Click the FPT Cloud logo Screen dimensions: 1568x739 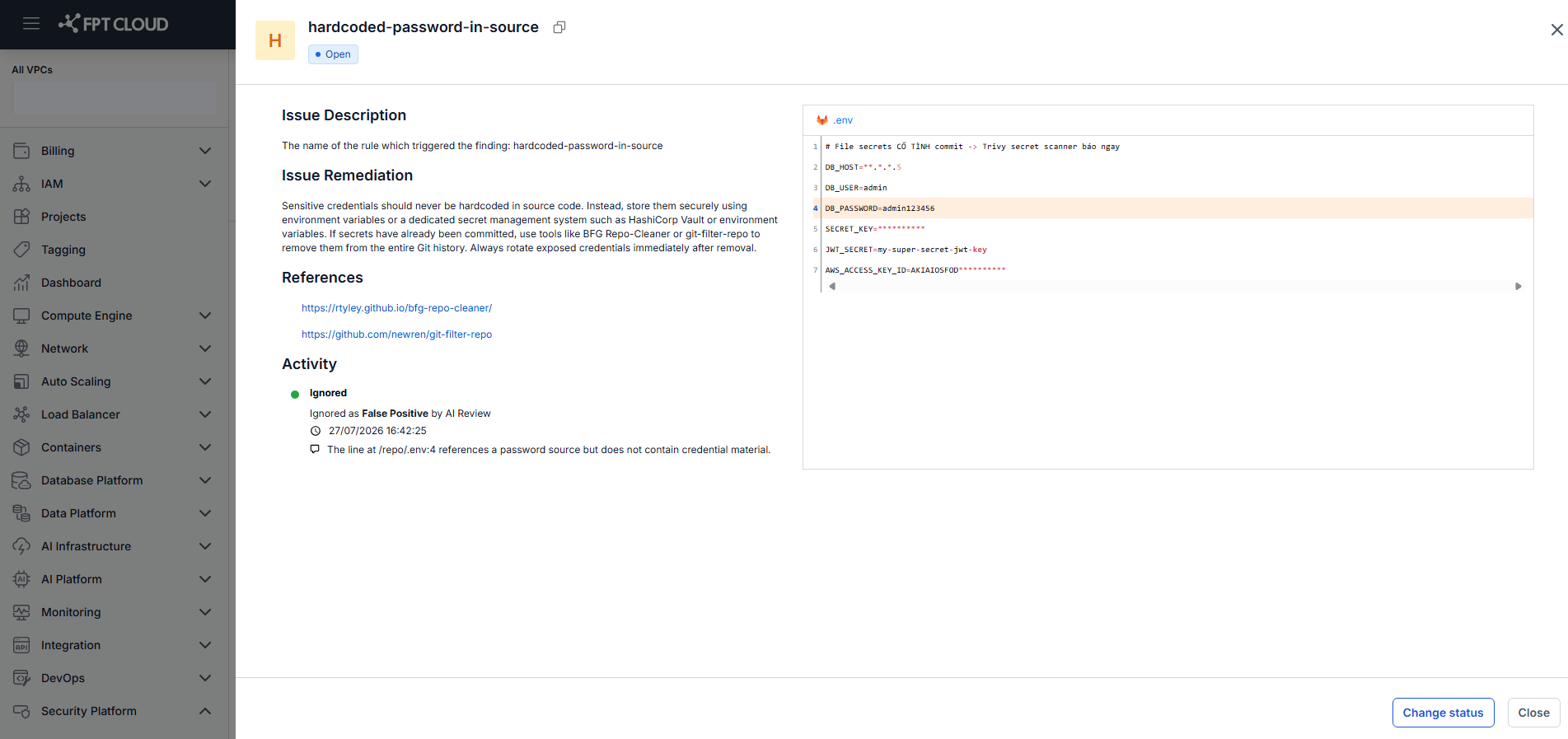(x=114, y=24)
